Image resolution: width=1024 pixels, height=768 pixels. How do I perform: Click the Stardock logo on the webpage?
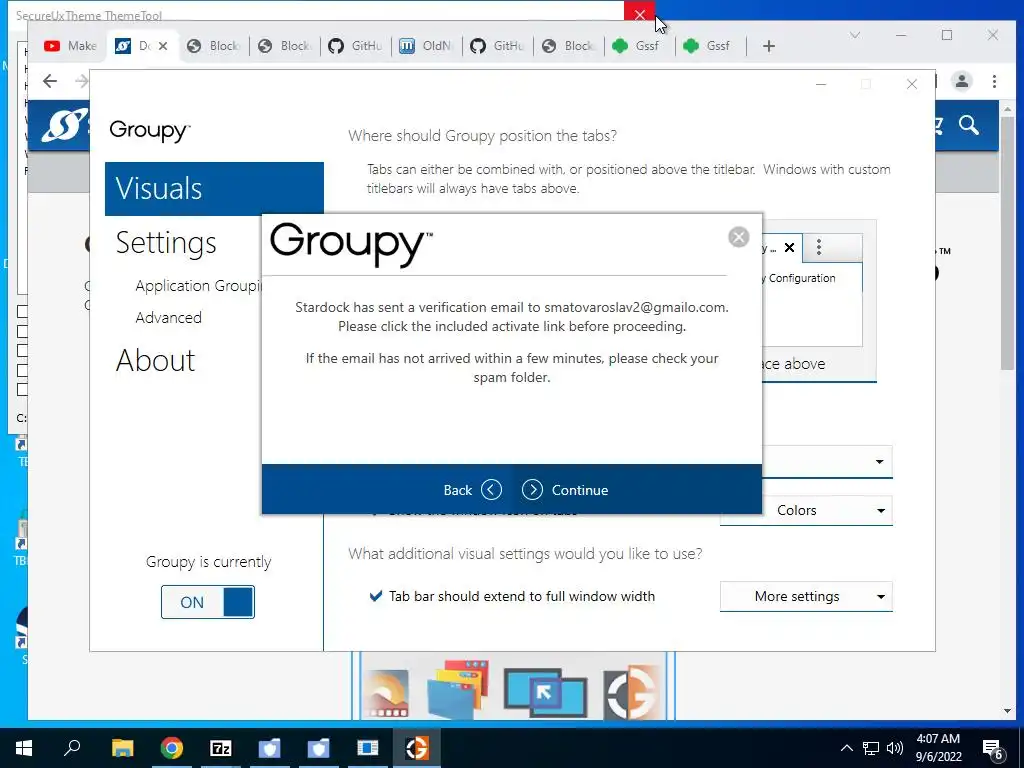coord(63,124)
